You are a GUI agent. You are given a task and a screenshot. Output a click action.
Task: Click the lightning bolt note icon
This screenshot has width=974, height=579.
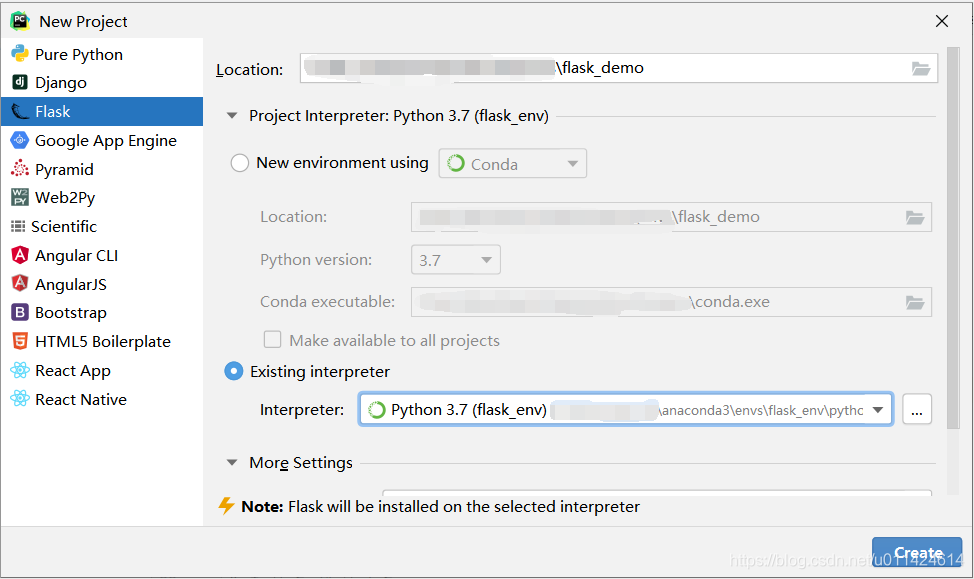(227, 506)
